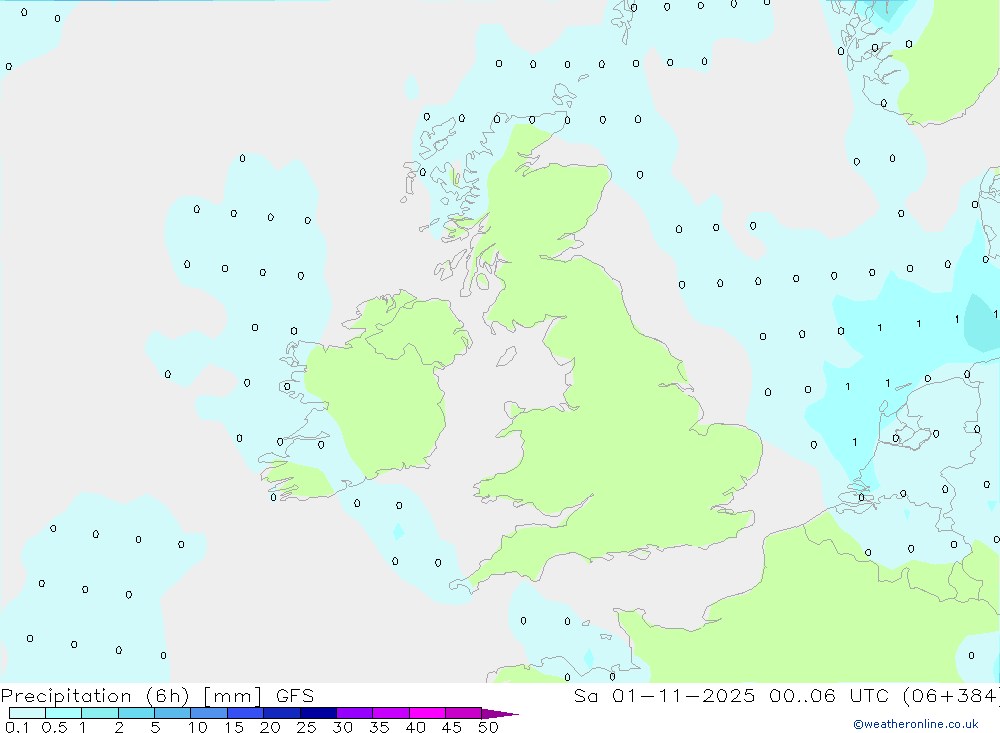Click the legend label "35"
The height and width of the screenshot is (733, 1000).
pos(379,727)
